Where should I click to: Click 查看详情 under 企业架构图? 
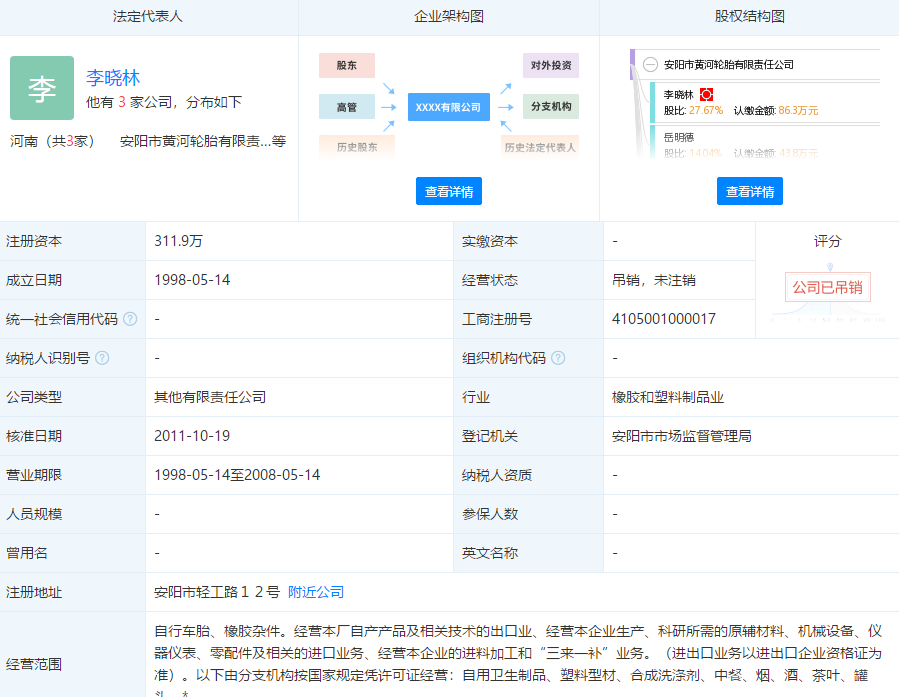[x=448, y=191]
